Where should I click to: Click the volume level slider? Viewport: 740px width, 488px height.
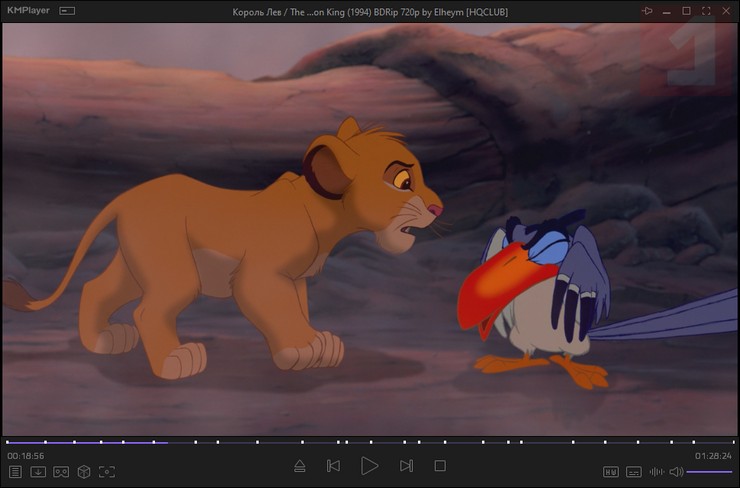(709, 471)
